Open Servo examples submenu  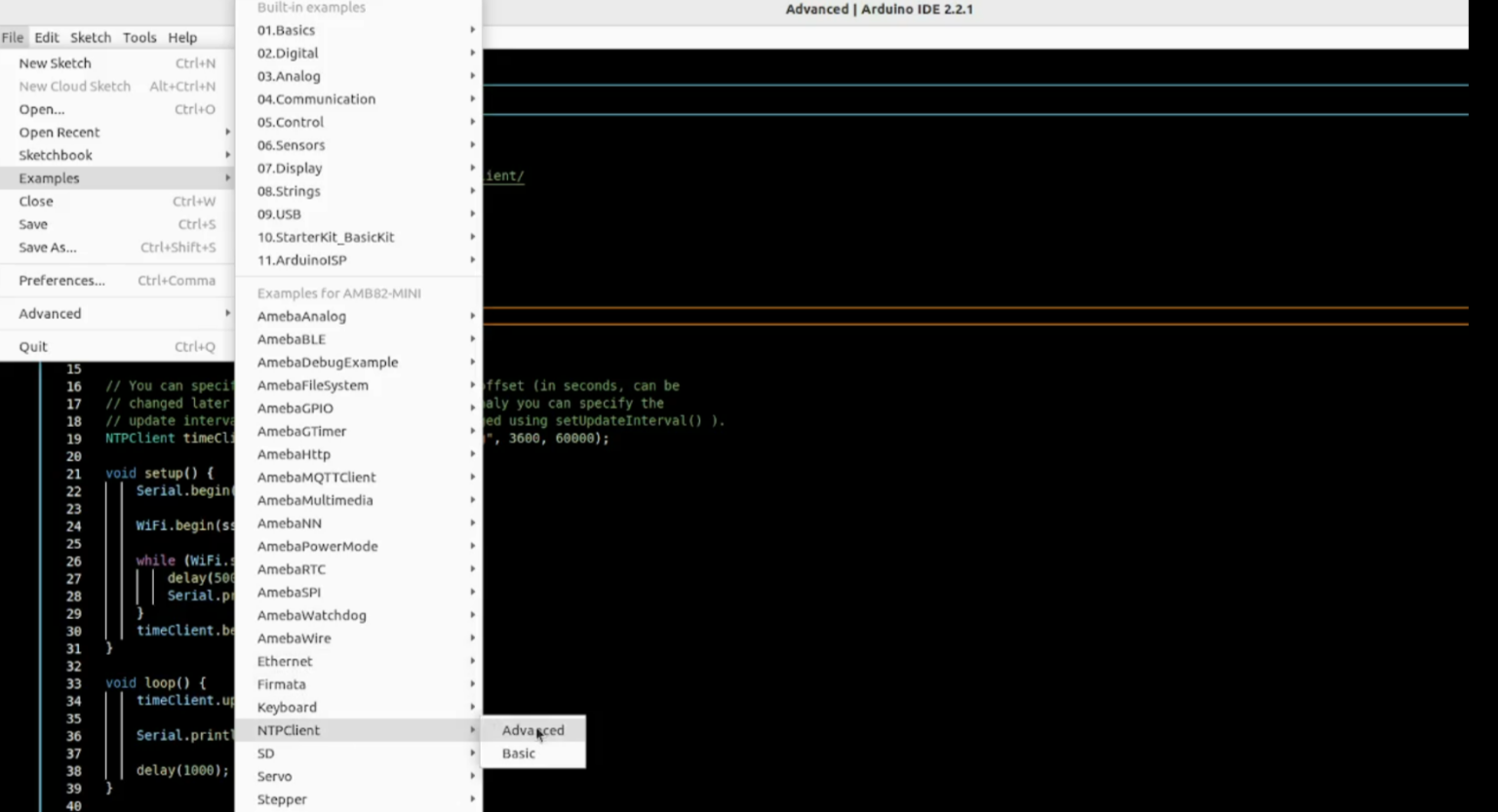(x=359, y=776)
